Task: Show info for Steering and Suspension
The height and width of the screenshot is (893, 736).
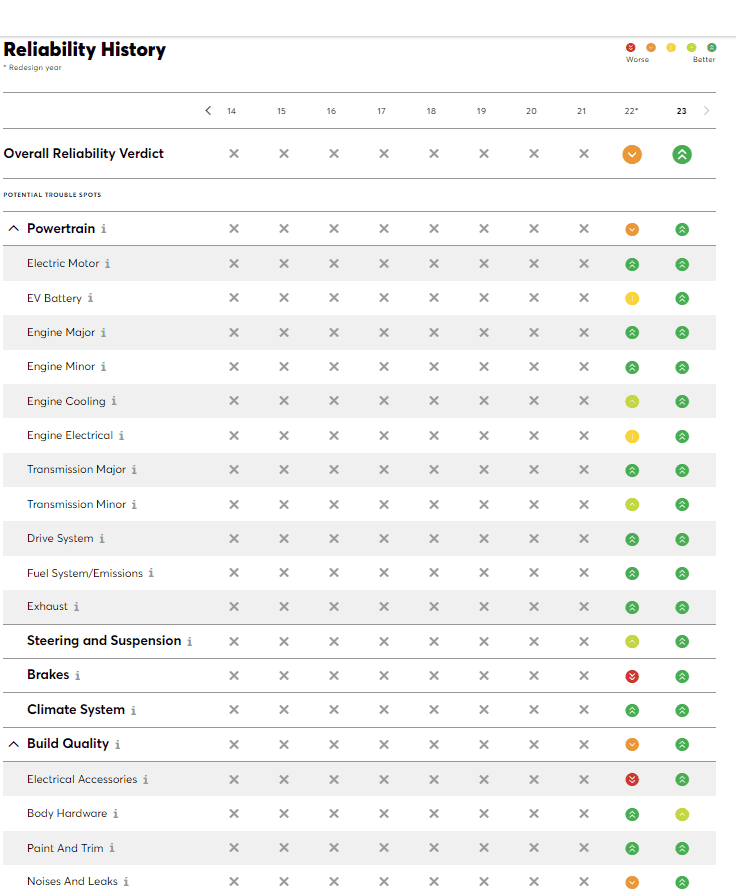Action: click(x=189, y=641)
